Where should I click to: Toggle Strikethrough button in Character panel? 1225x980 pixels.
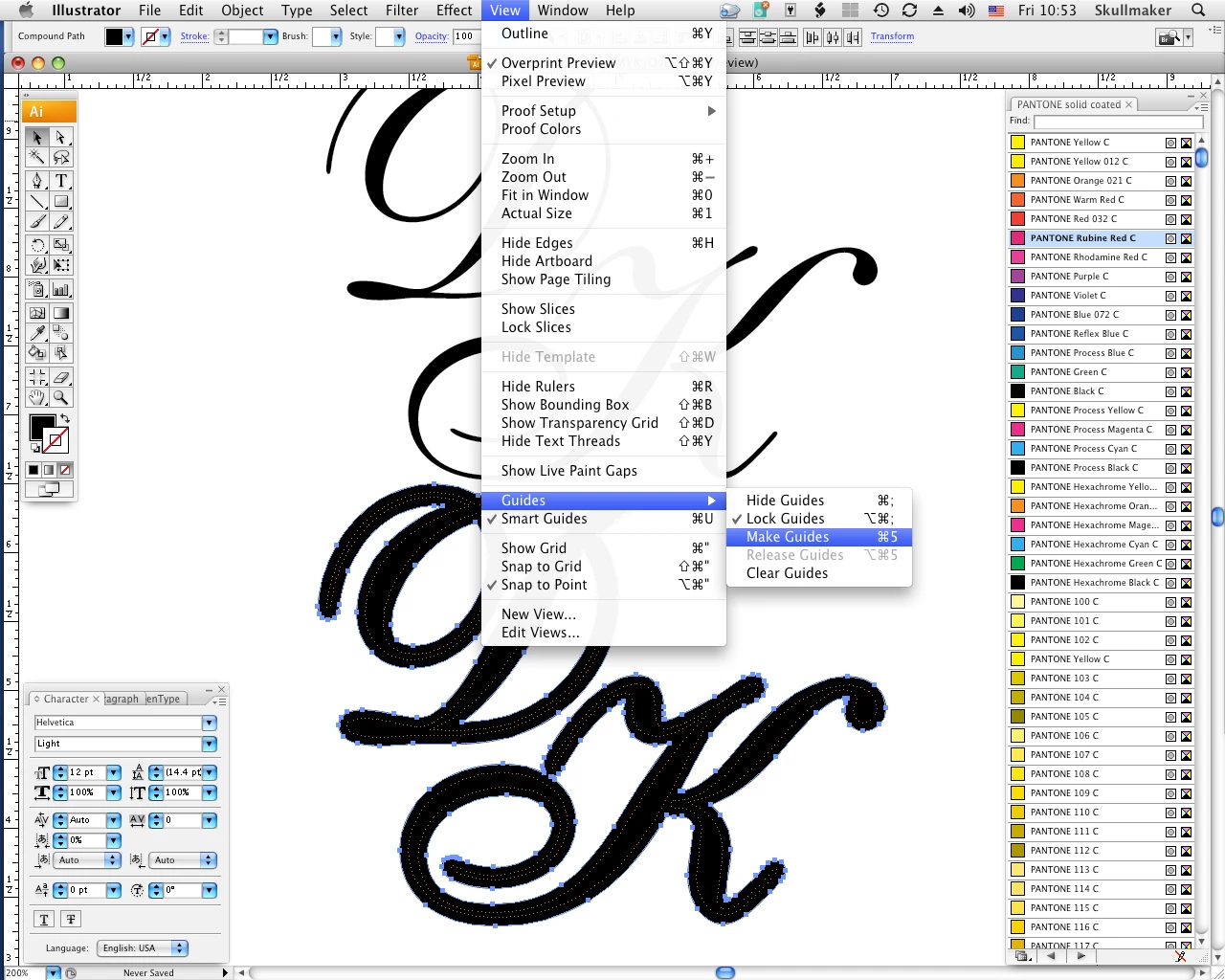tap(71, 919)
